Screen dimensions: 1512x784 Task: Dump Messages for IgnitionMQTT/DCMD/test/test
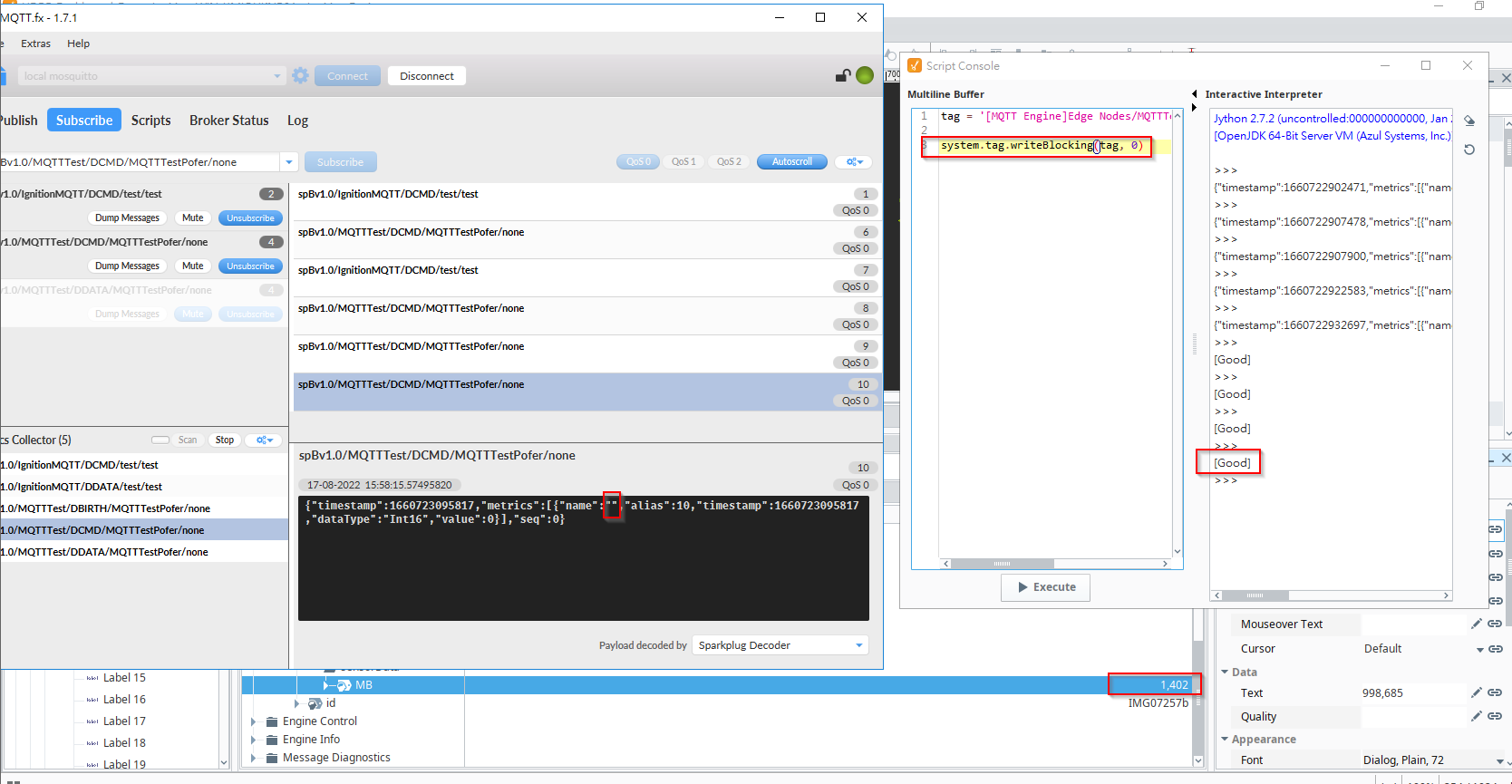pyautogui.click(x=127, y=218)
